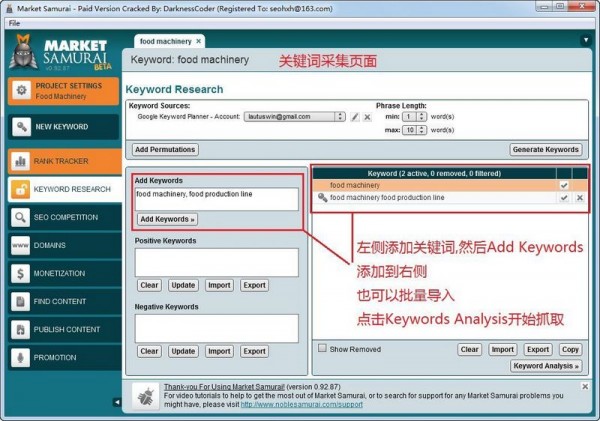Adjust the min phrase length stepper
This screenshot has width=600, height=421.
pos(421,117)
